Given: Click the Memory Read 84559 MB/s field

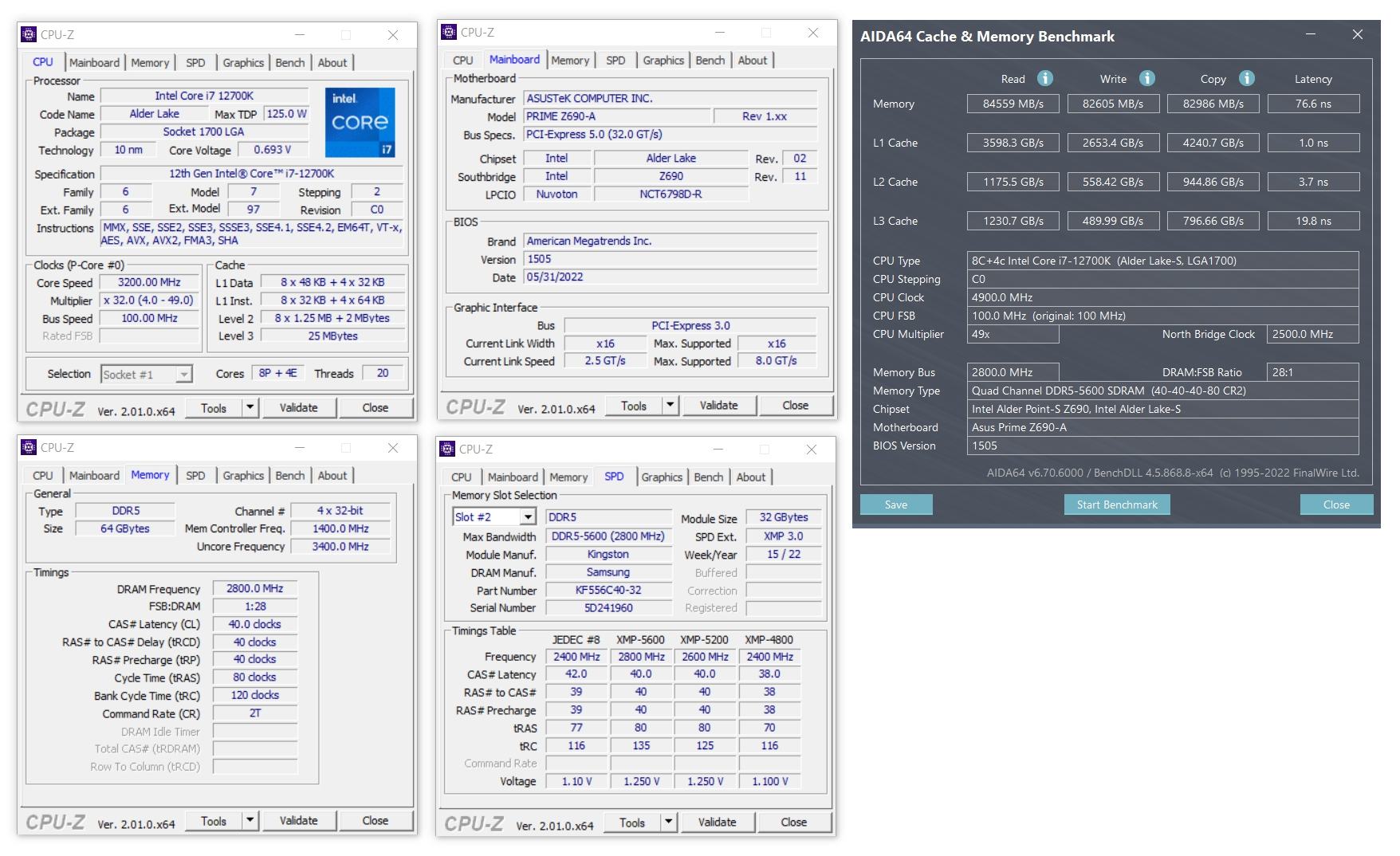Looking at the screenshot, I should [1013, 104].
